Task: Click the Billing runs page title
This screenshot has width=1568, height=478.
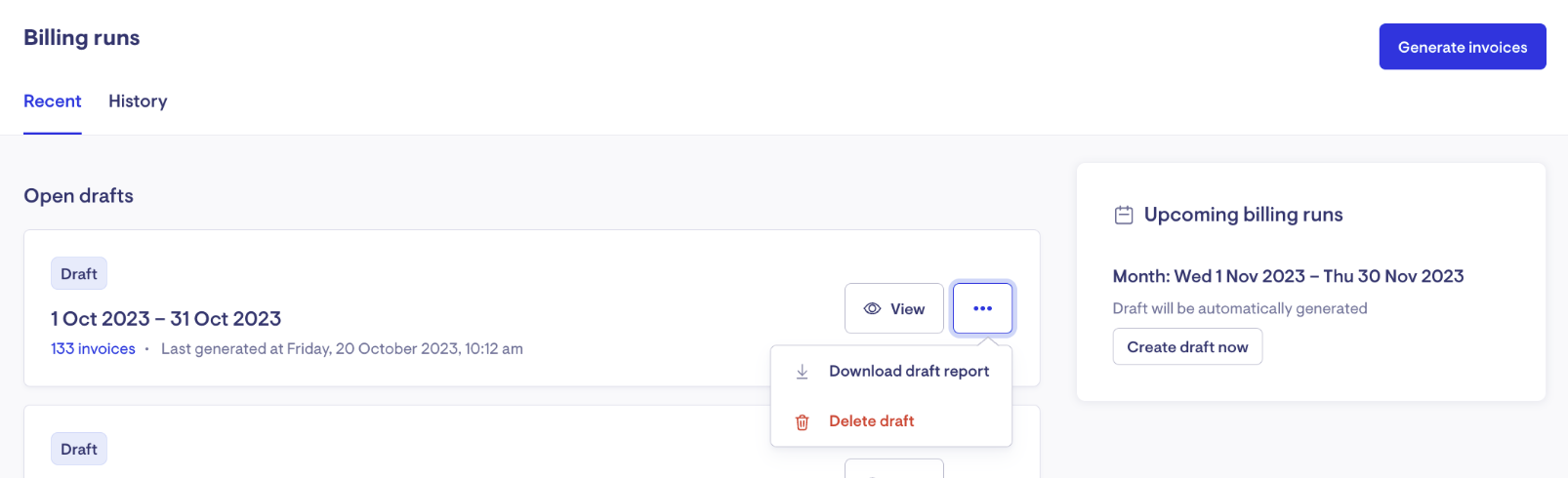Action: (82, 38)
